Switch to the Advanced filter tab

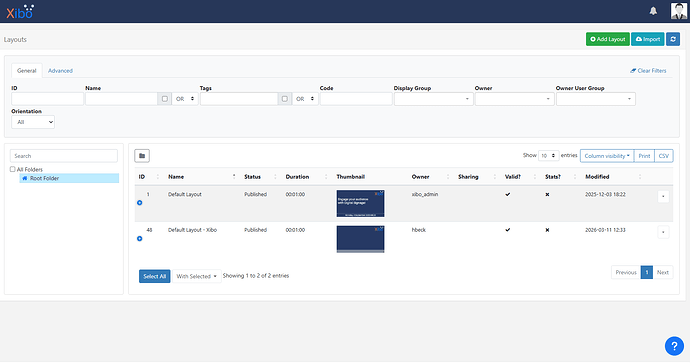click(x=60, y=70)
